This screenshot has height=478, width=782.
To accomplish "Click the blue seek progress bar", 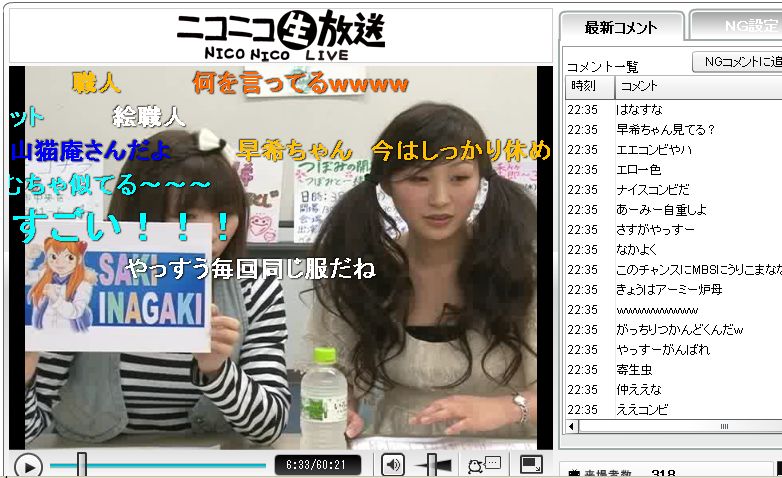I will click(158, 466).
